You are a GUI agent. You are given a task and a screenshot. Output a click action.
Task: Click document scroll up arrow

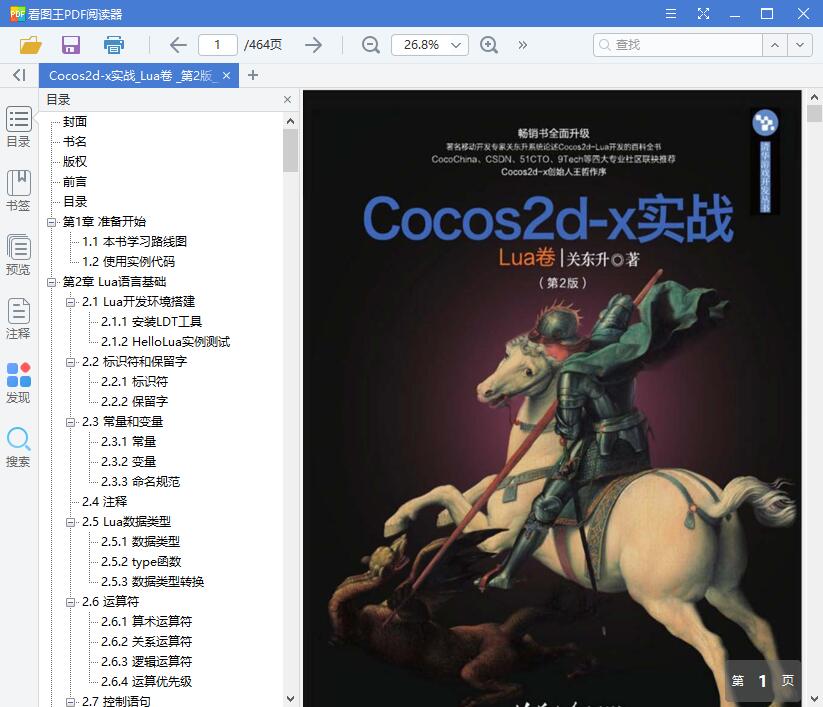(x=814, y=97)
